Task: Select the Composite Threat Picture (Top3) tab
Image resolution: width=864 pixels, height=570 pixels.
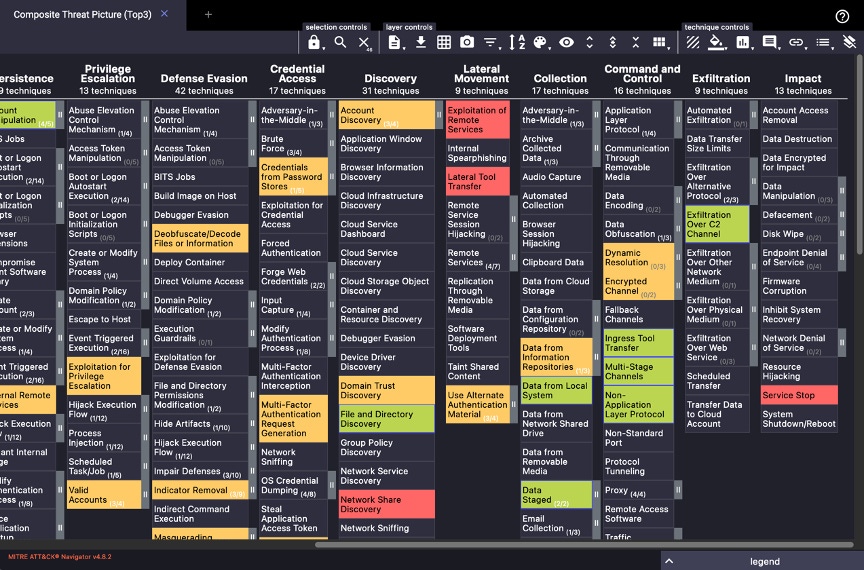Action: coord(83,14)
